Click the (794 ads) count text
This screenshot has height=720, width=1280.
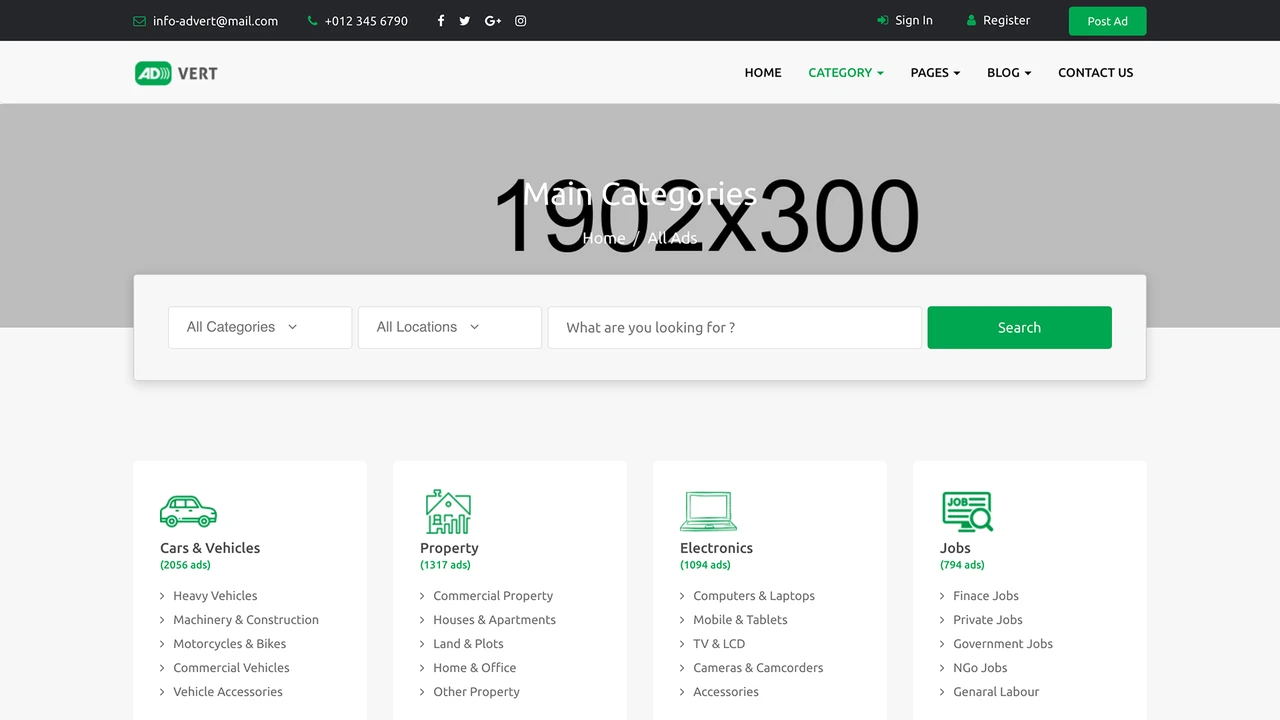pos(962,565)
